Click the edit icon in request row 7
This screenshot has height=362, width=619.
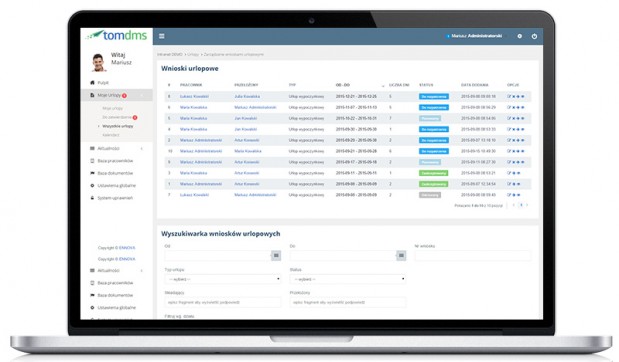click(x=509, y=195)
